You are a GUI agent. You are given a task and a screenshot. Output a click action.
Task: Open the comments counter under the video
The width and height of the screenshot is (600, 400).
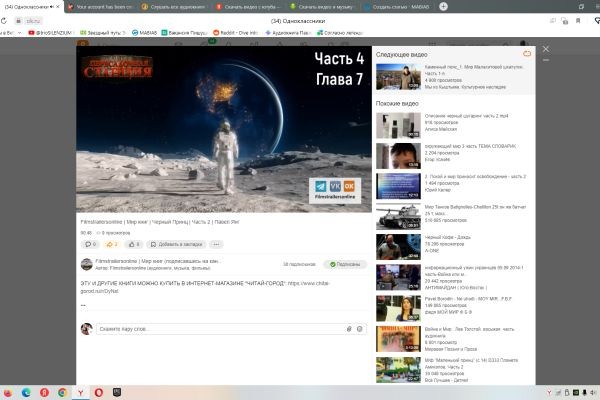(90, 244)
